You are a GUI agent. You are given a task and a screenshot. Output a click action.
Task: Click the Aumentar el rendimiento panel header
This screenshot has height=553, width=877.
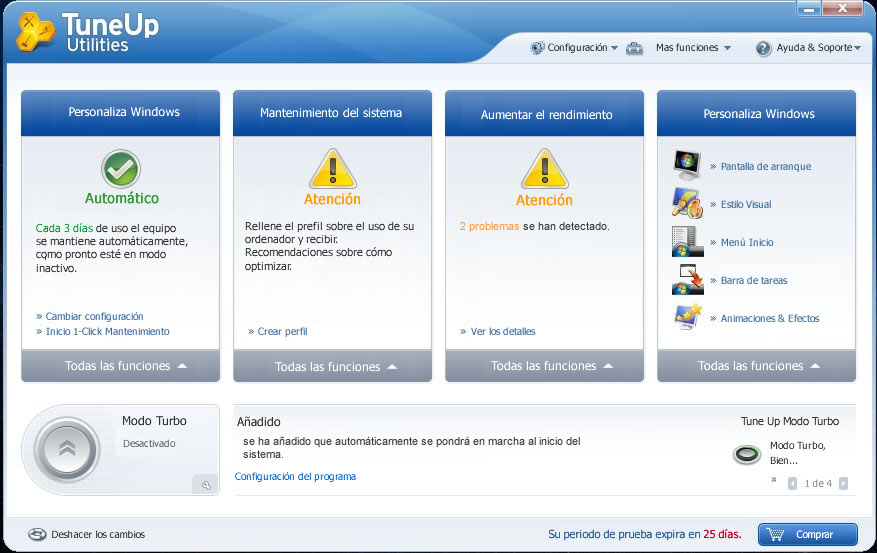point(544,113)
